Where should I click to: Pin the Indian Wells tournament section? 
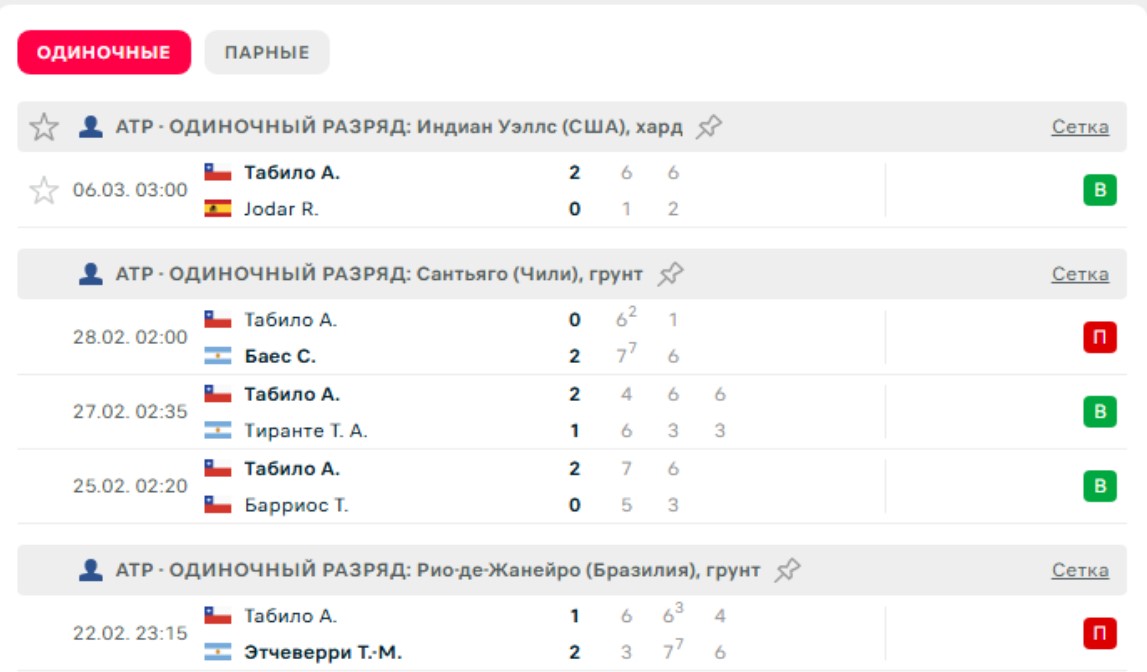[x=709, y=127]
